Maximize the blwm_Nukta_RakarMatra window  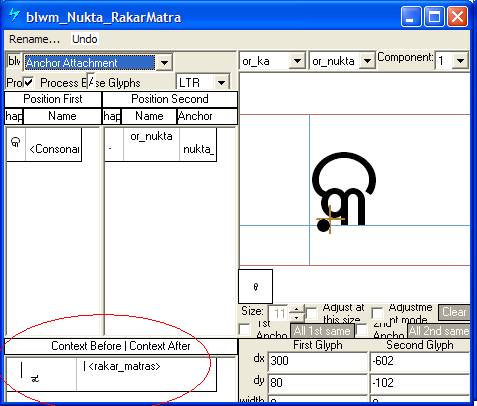tap(434, 16)
